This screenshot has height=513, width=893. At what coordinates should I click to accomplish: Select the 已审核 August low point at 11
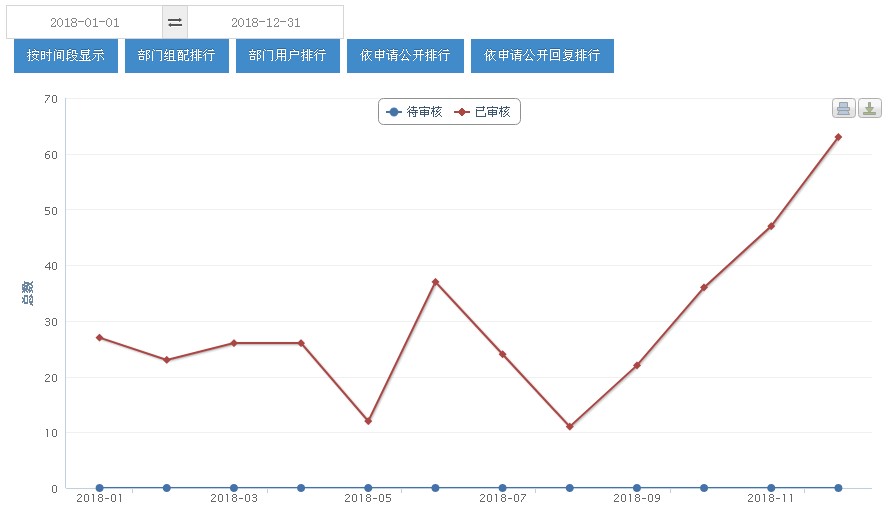point(570,426)
